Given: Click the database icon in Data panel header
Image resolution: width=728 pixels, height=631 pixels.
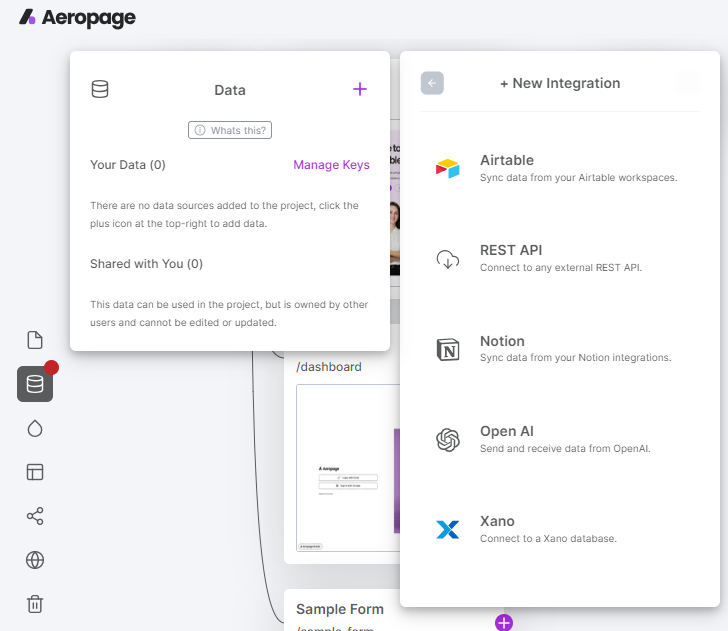Looking at the screenshot, I should point(100,89).
